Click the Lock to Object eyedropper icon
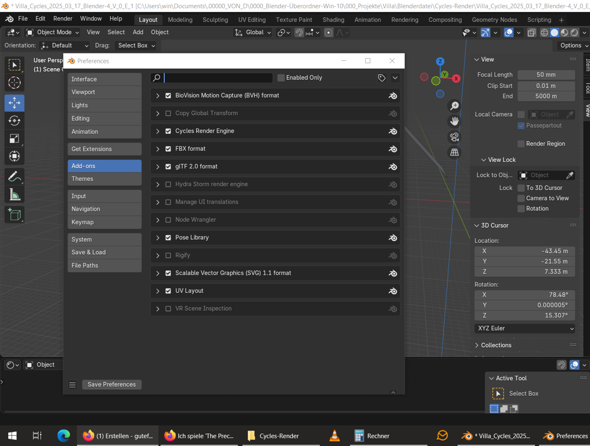The width and height of the screenshot is (590, 446). click(x=570, y=175)
